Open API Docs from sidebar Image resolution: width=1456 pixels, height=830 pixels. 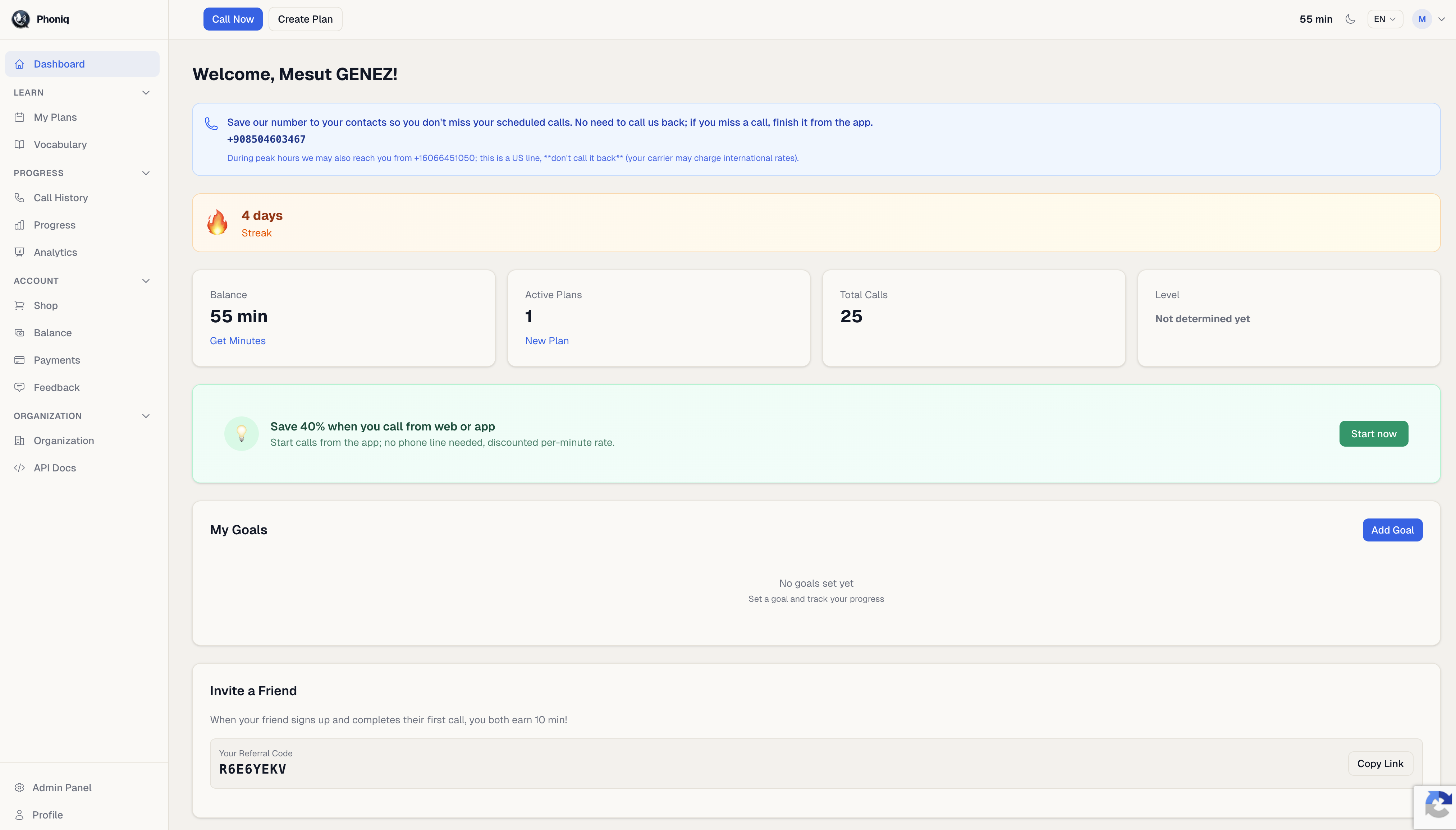pos(82,467)
